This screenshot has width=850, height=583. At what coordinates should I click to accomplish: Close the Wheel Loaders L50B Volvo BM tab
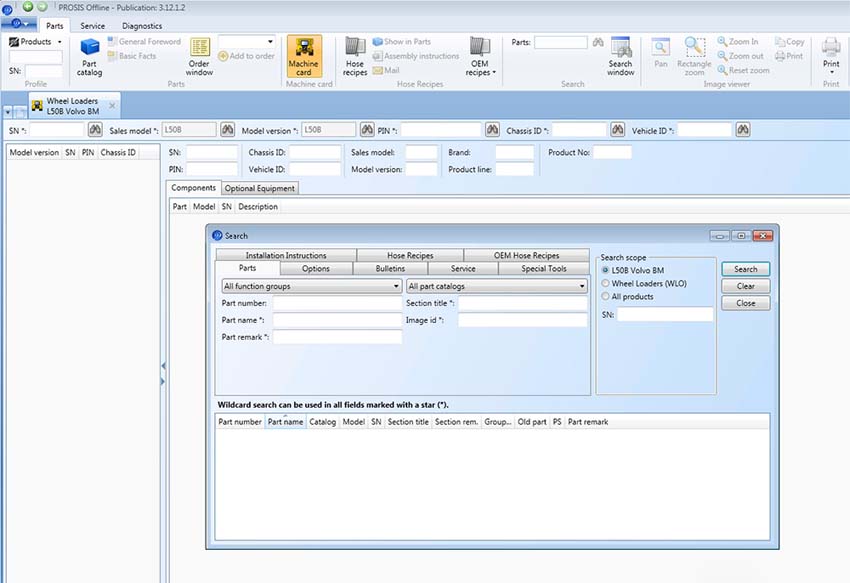[x=112, y=105]
